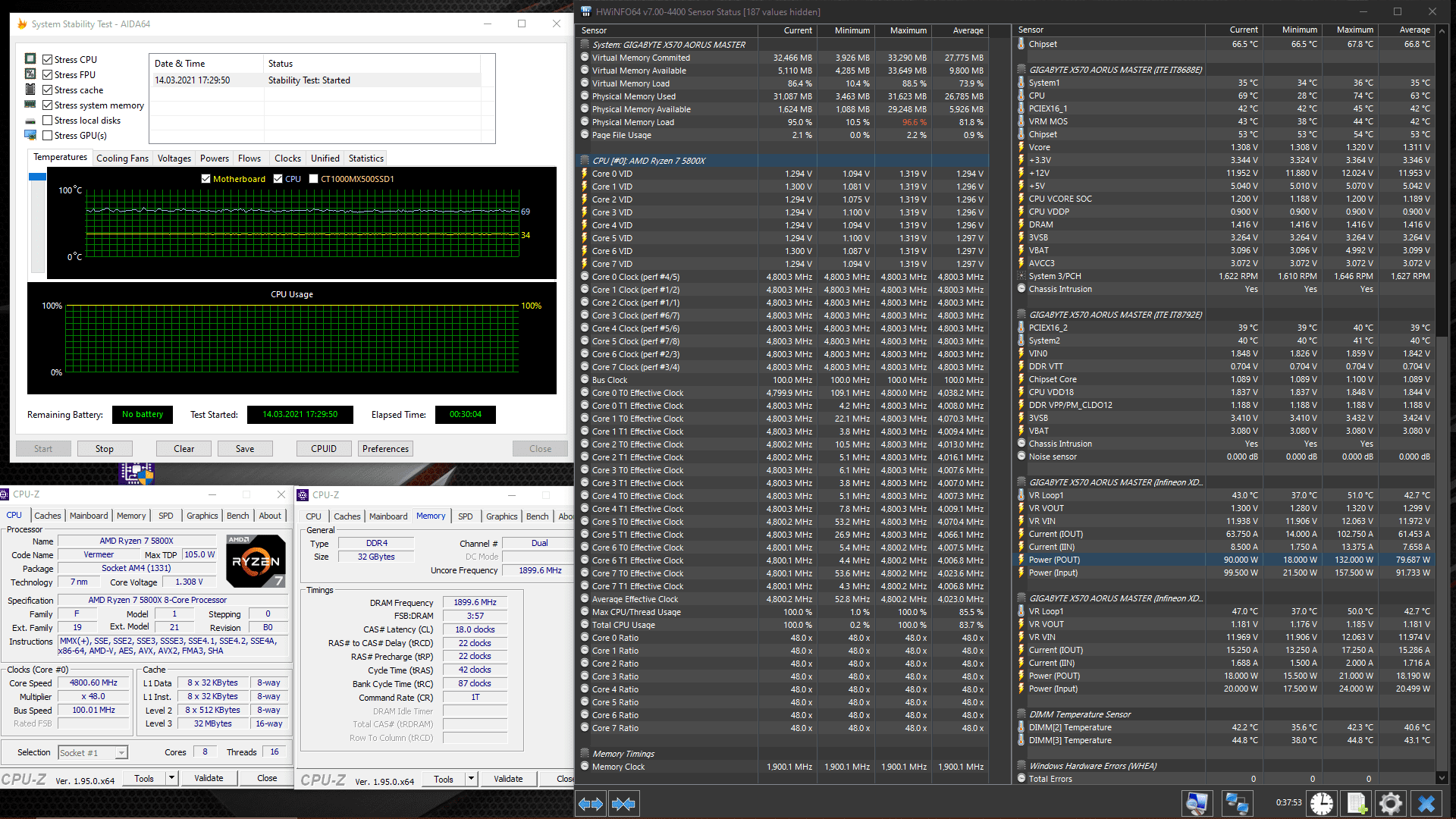
Task: Open SPD tab in right CPU-Z
Action: (466, 516)
